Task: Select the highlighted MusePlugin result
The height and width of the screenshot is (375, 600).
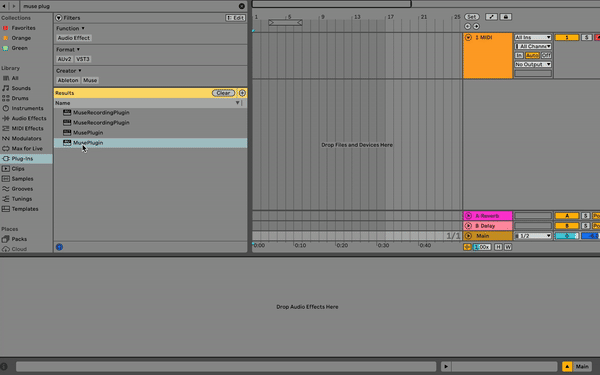Action: 150,143
